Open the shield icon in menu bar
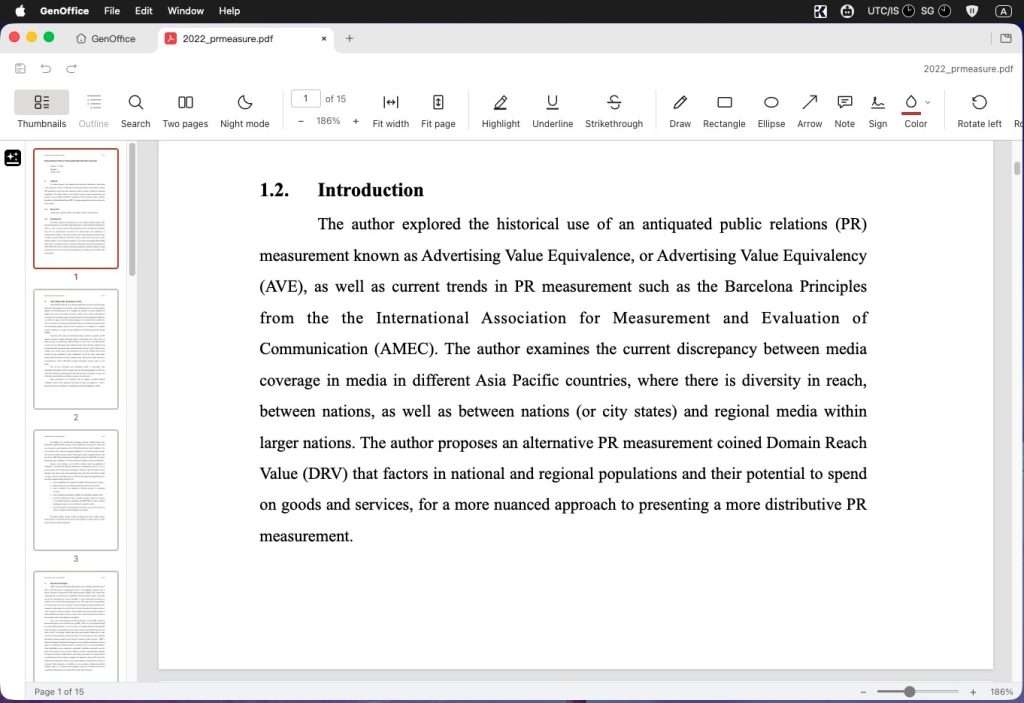 click(972, 11)
